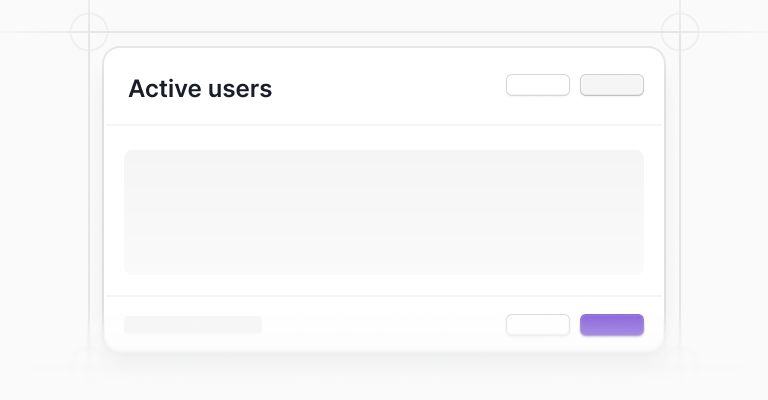This screenshot has height=400, width=768.
Task: Click the white outlined footer button
Action: coord(538,325)
